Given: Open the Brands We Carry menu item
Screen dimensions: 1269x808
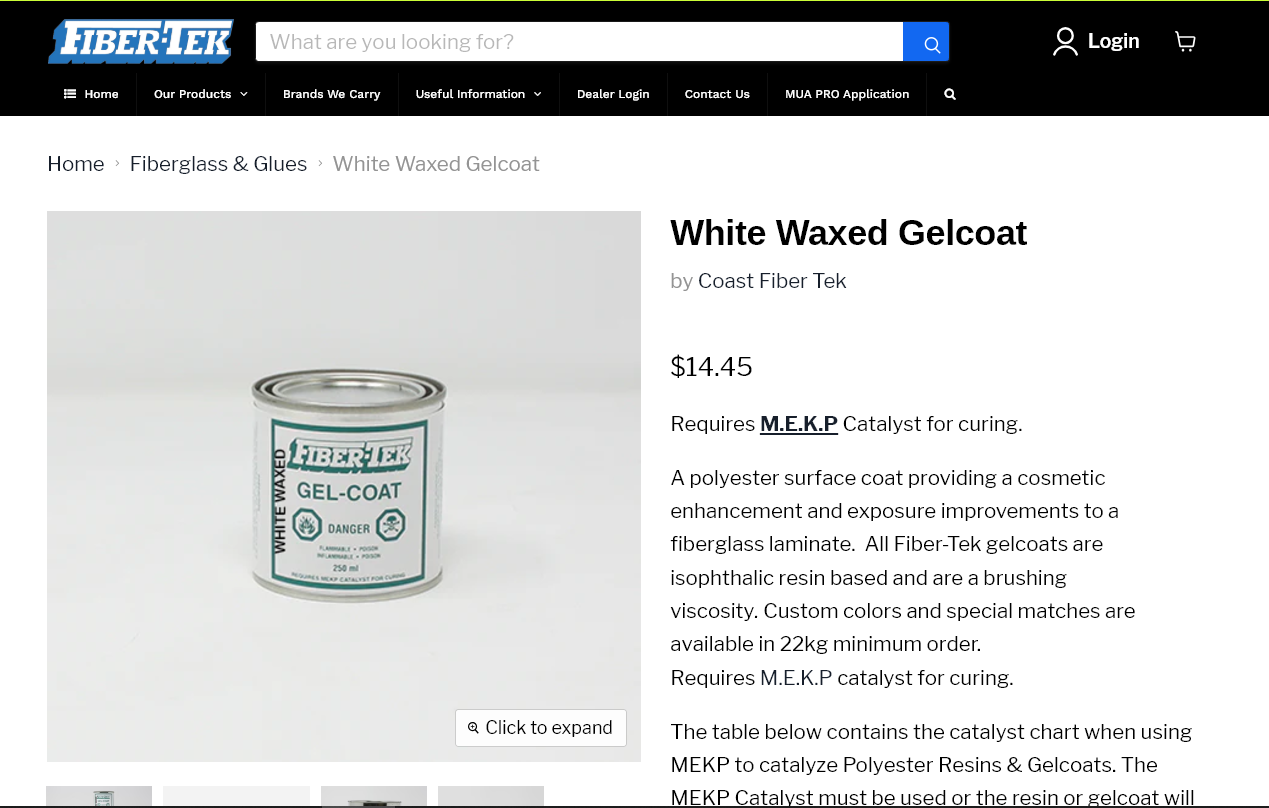Looking at the screenshot, I should [x=332, y=94].
